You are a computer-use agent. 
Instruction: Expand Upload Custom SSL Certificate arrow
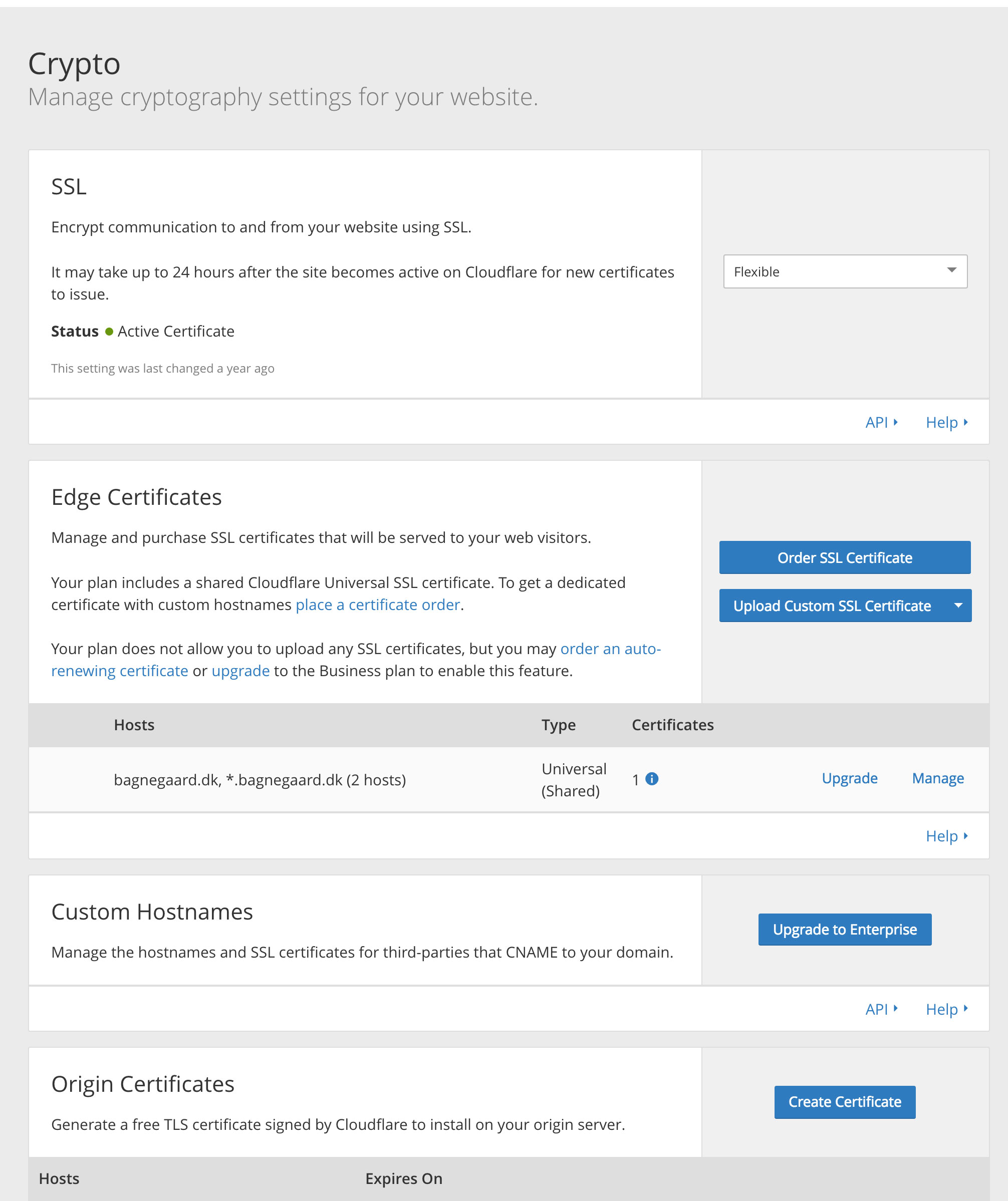958,606
